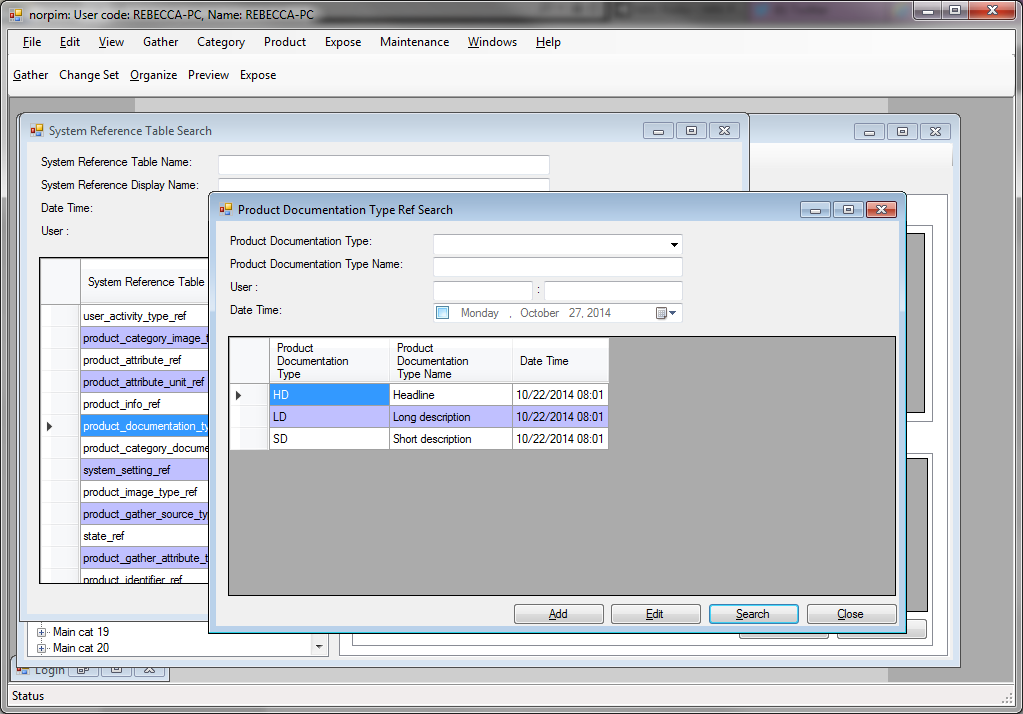Open the View menu
This screenshot has width=1023, height=714.
pos(111,42)
